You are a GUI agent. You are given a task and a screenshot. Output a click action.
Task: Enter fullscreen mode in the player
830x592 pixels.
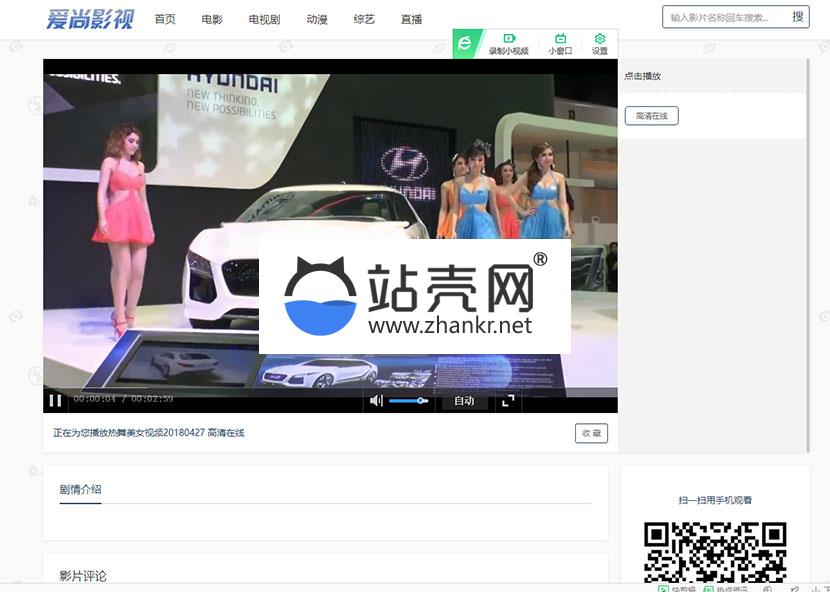pos(508,400)
